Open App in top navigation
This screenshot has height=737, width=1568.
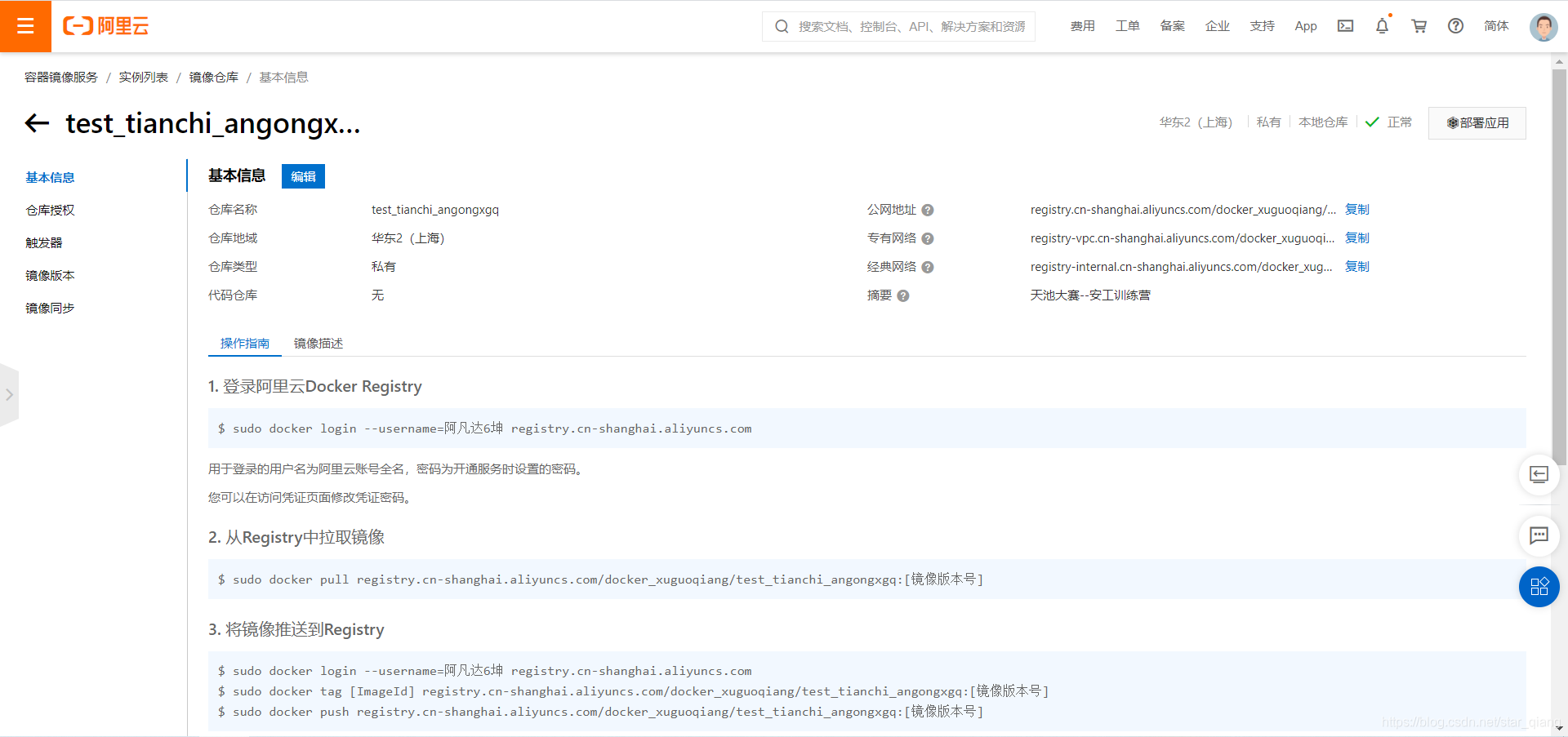pos(1306,26)
